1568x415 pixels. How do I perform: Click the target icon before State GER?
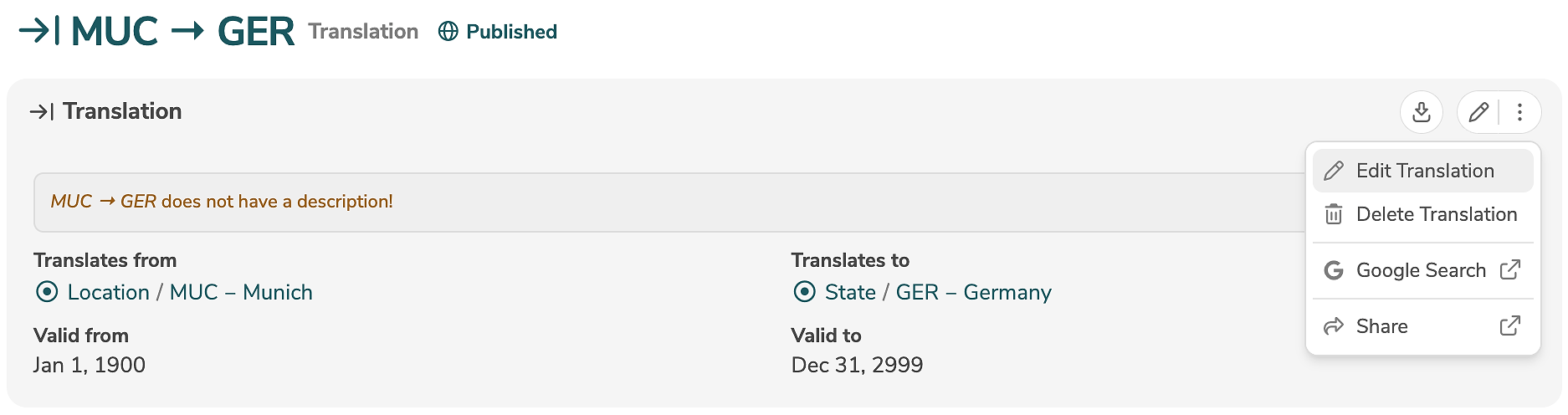[804, 292]
